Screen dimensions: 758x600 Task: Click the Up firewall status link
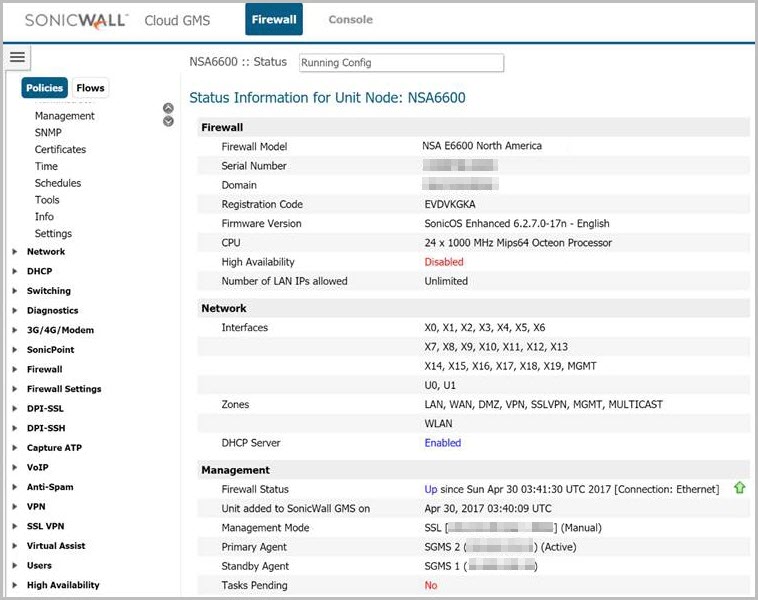click(x=431, y=489)
